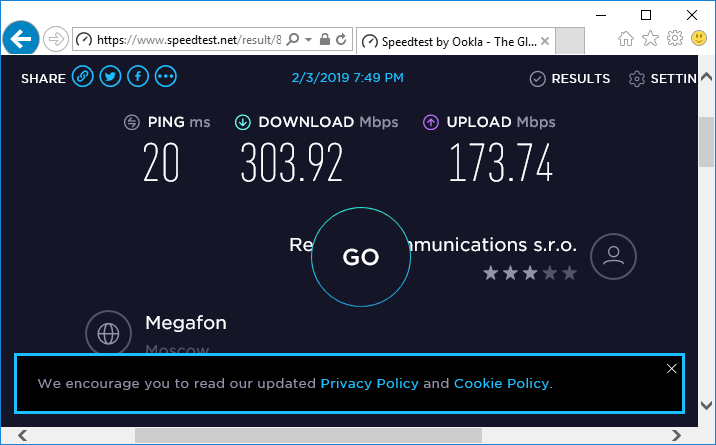Copy the result link via the share link icon
This screenshot has width=716, height=445.
click(83, 77)
